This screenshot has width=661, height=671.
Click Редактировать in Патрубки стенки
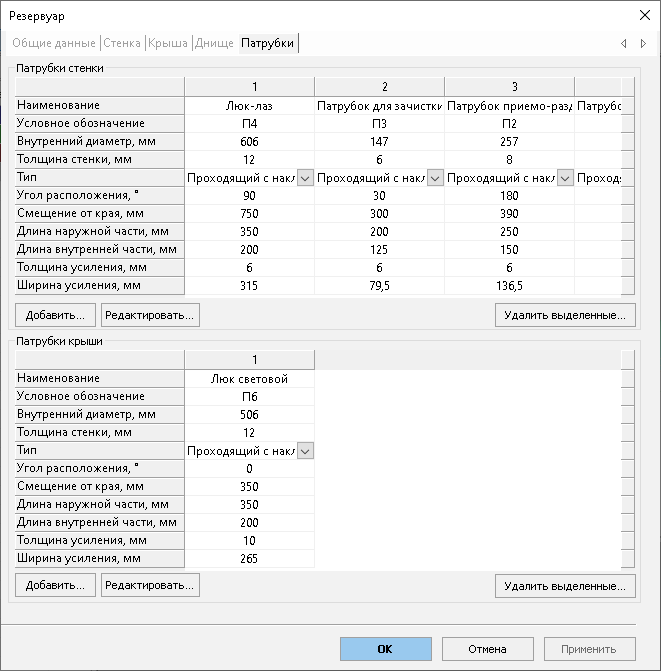pyautogui.click(x=150, y=315)
